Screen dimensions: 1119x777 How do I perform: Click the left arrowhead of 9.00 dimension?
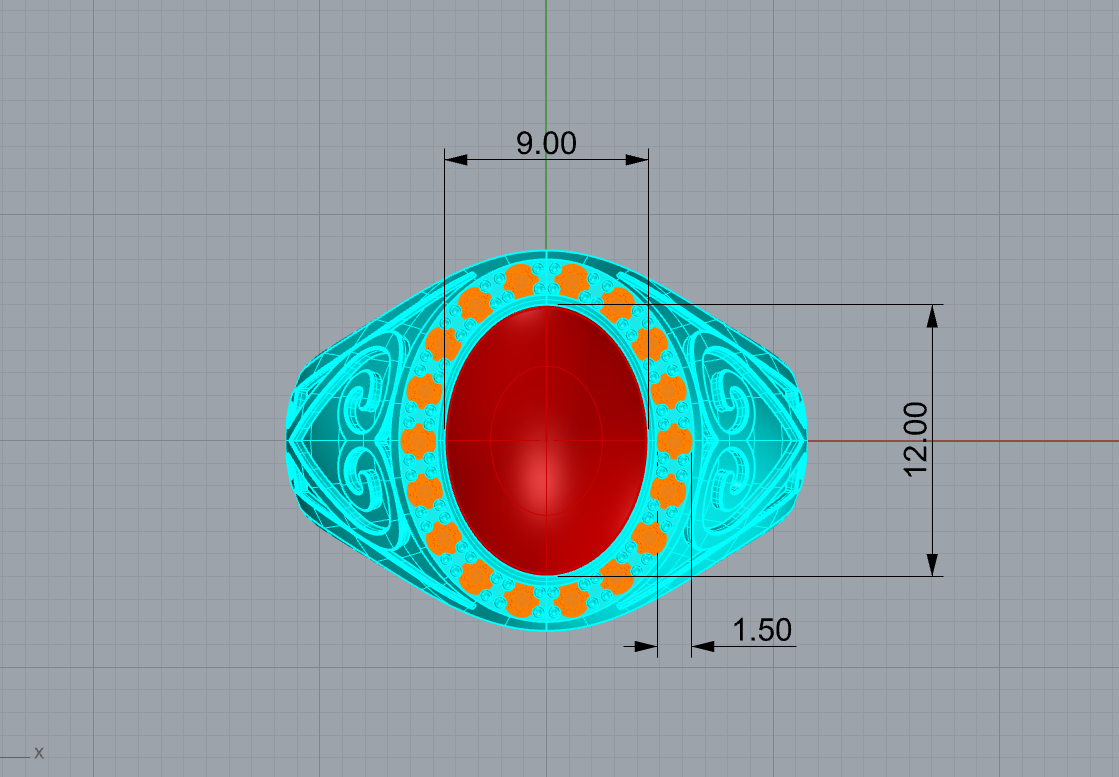[456, 159]
